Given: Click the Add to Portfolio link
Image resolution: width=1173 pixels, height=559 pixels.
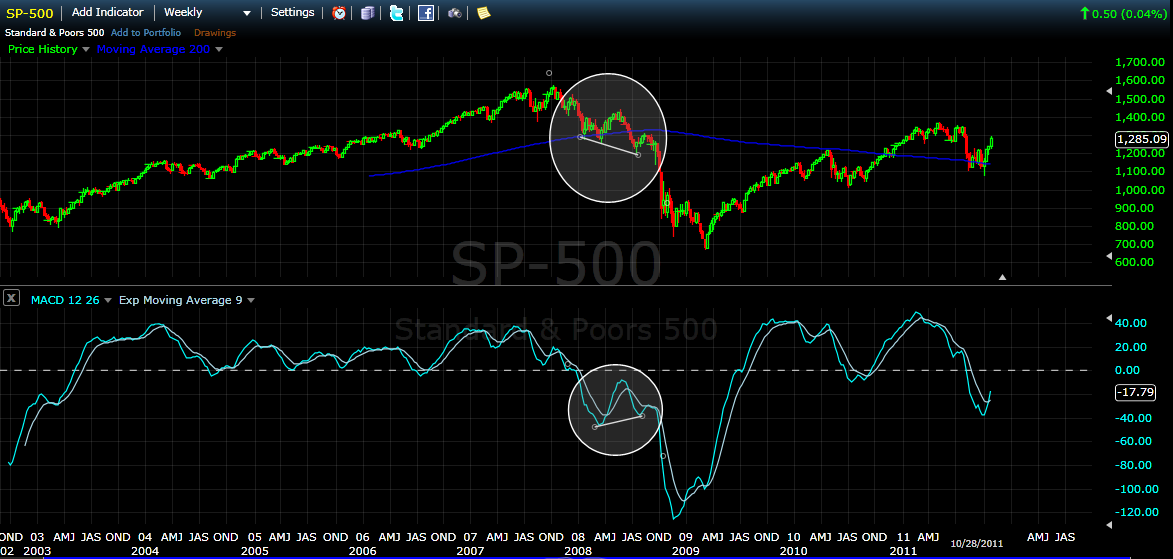Looking at the screenshot, I should [x=146, y=33].
